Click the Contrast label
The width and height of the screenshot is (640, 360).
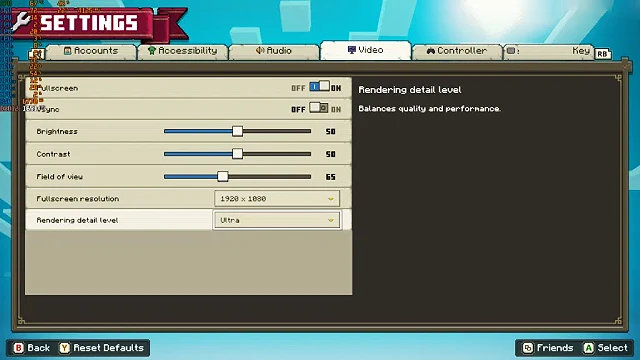(53, 154)
